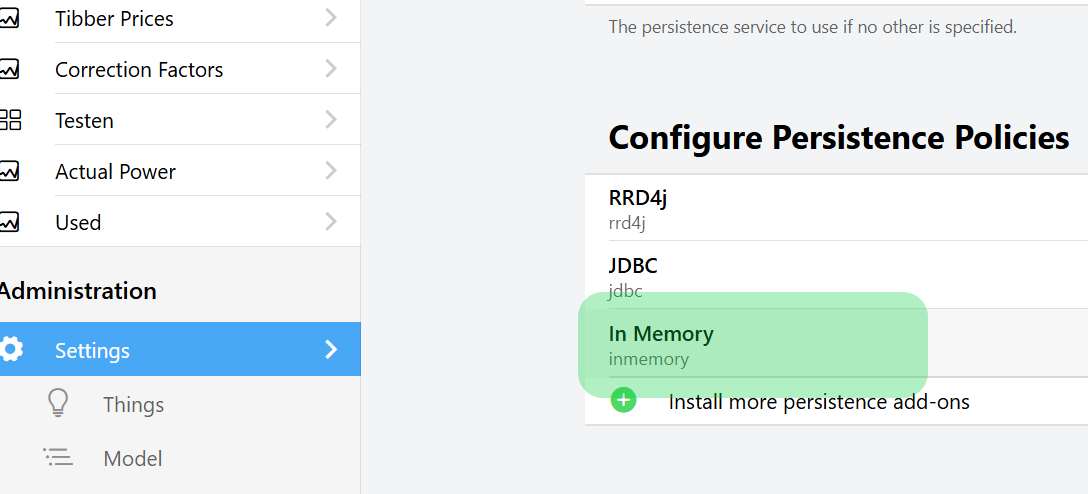Click the green plus add-on icon
The height and width of the screenshot is (494, 1088).
click(624, 401)
